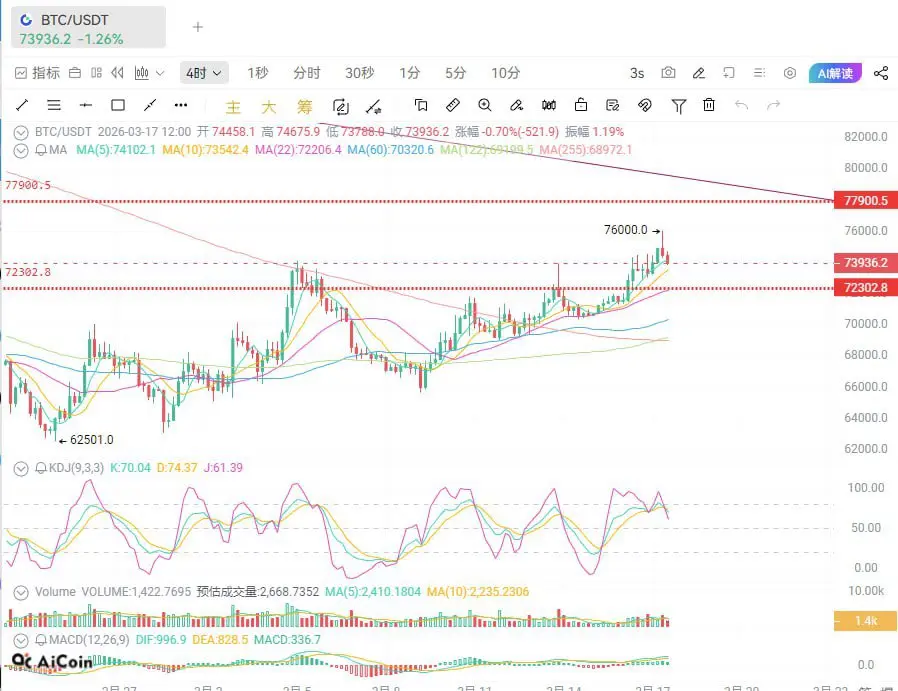Switch to the 30秒 timeframe
Screen dimensions: 898x691
point(360,73)
